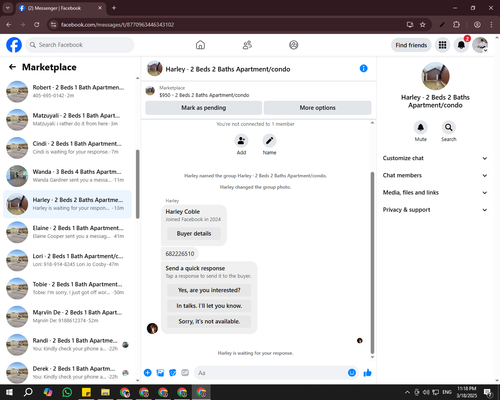
Task: Open Buyer details
Action: [194, 234]
